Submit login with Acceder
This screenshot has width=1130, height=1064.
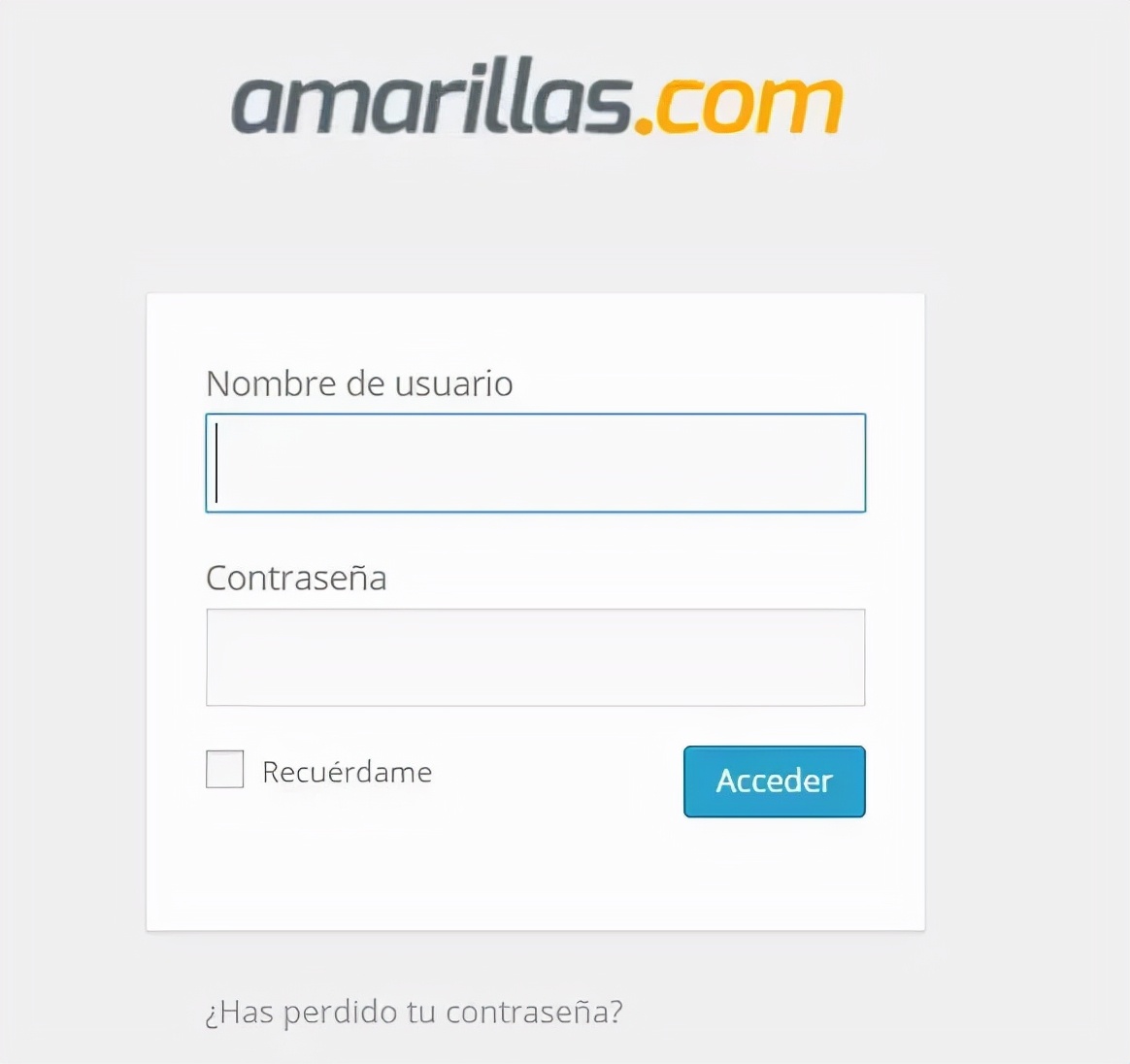coord(774,781)
